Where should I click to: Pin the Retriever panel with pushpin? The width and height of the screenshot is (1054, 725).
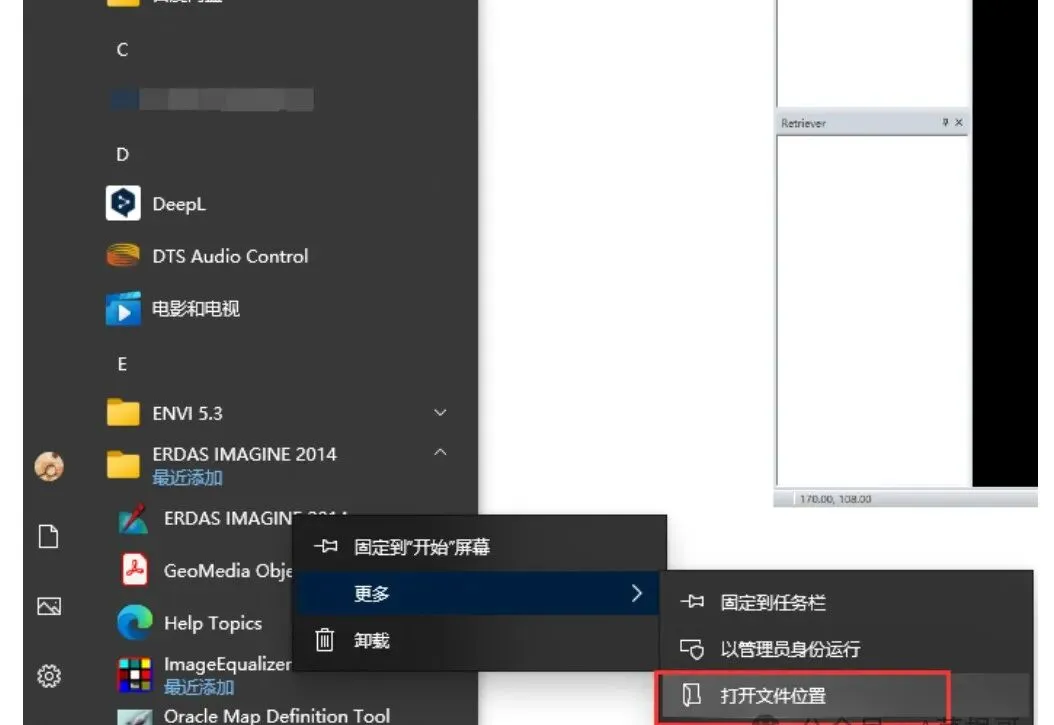(945, 122)
